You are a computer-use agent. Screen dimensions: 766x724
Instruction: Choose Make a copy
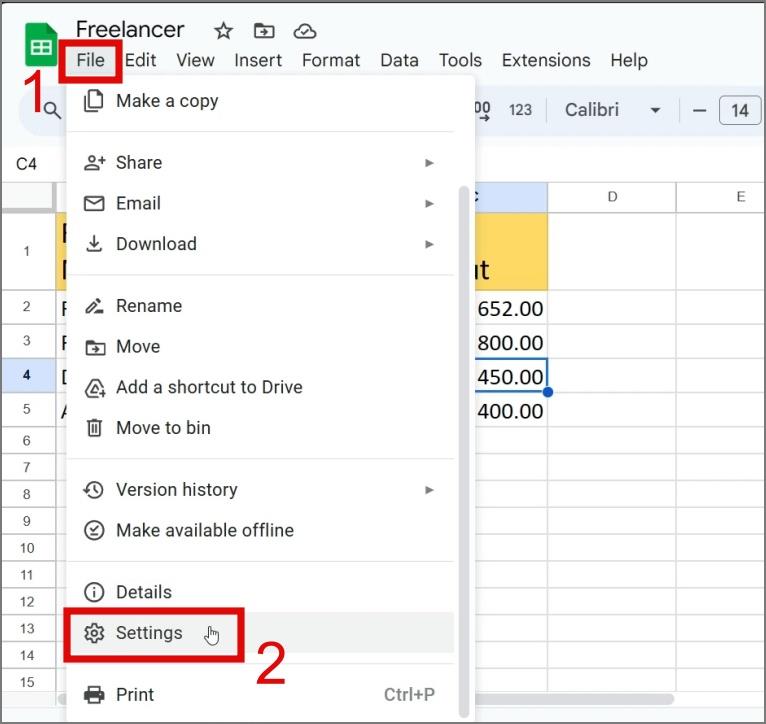260,101
